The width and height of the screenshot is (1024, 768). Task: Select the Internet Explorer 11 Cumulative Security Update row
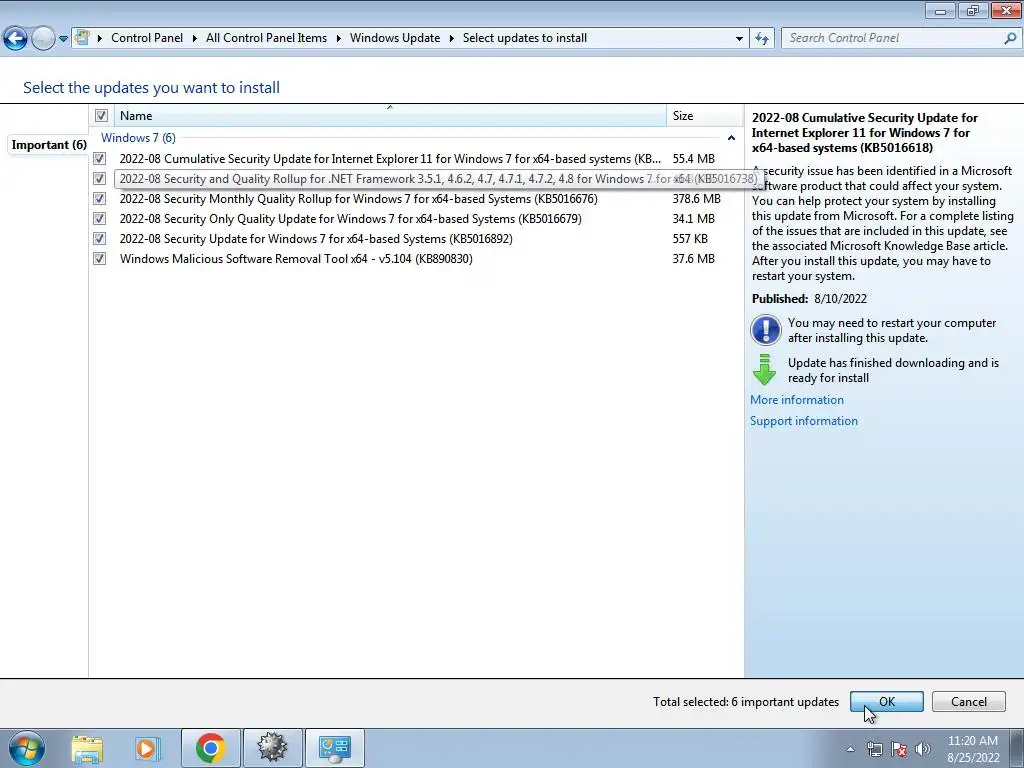tap(416, 159)
